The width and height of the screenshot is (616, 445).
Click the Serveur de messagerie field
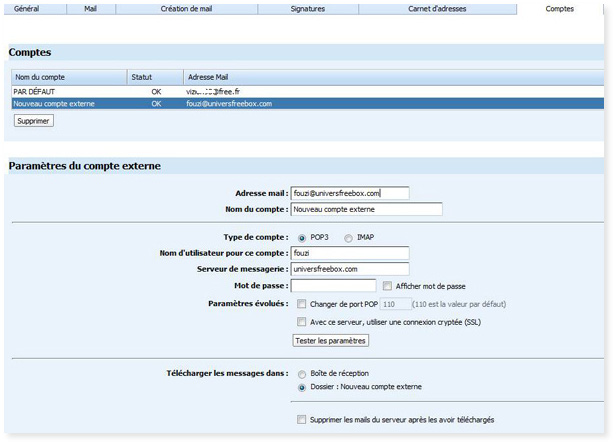pos(349,269)
